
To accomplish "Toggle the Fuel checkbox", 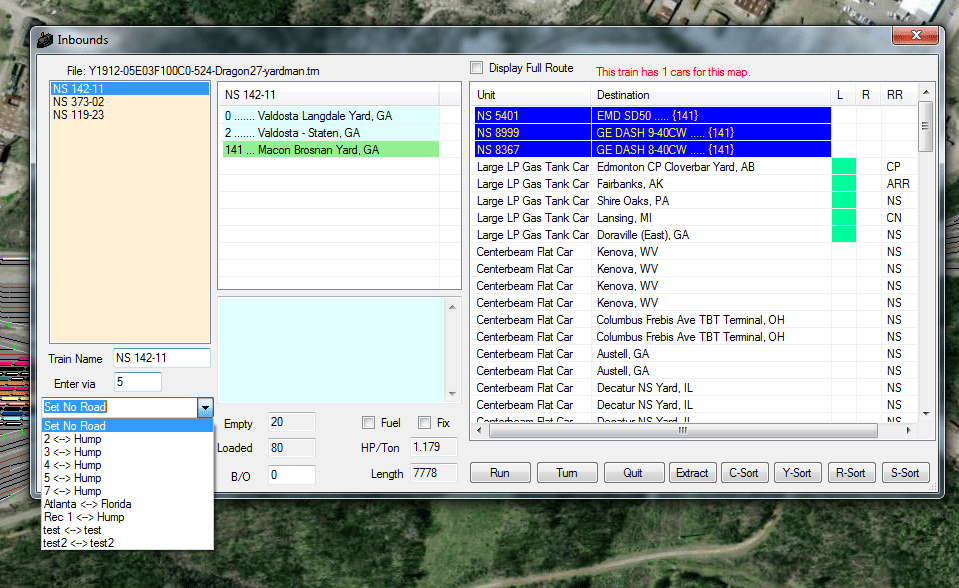I will [x=368, y=423].
